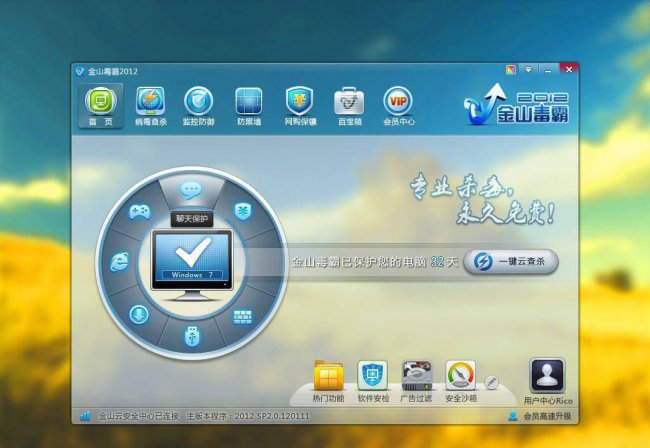Click the shield app icon in title bar
Image resolution: width=650 pixels, height=448 pixels.
(80, 71)
